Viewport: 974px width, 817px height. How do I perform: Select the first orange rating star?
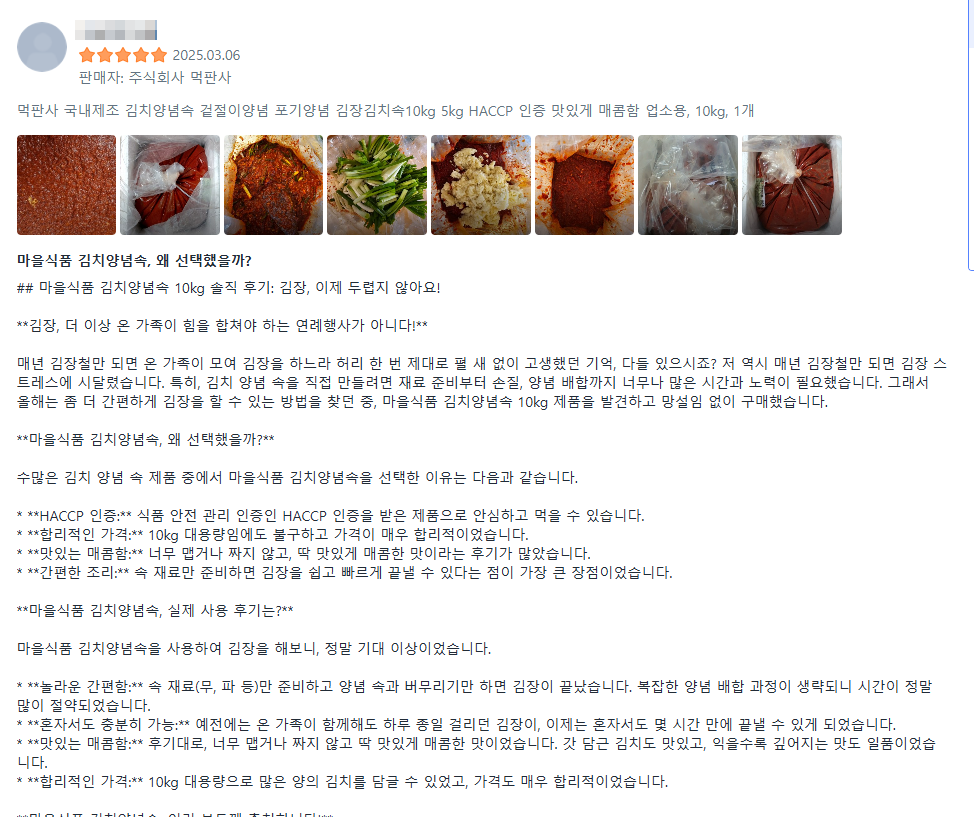pyautogui.click(x=87, y=55)
